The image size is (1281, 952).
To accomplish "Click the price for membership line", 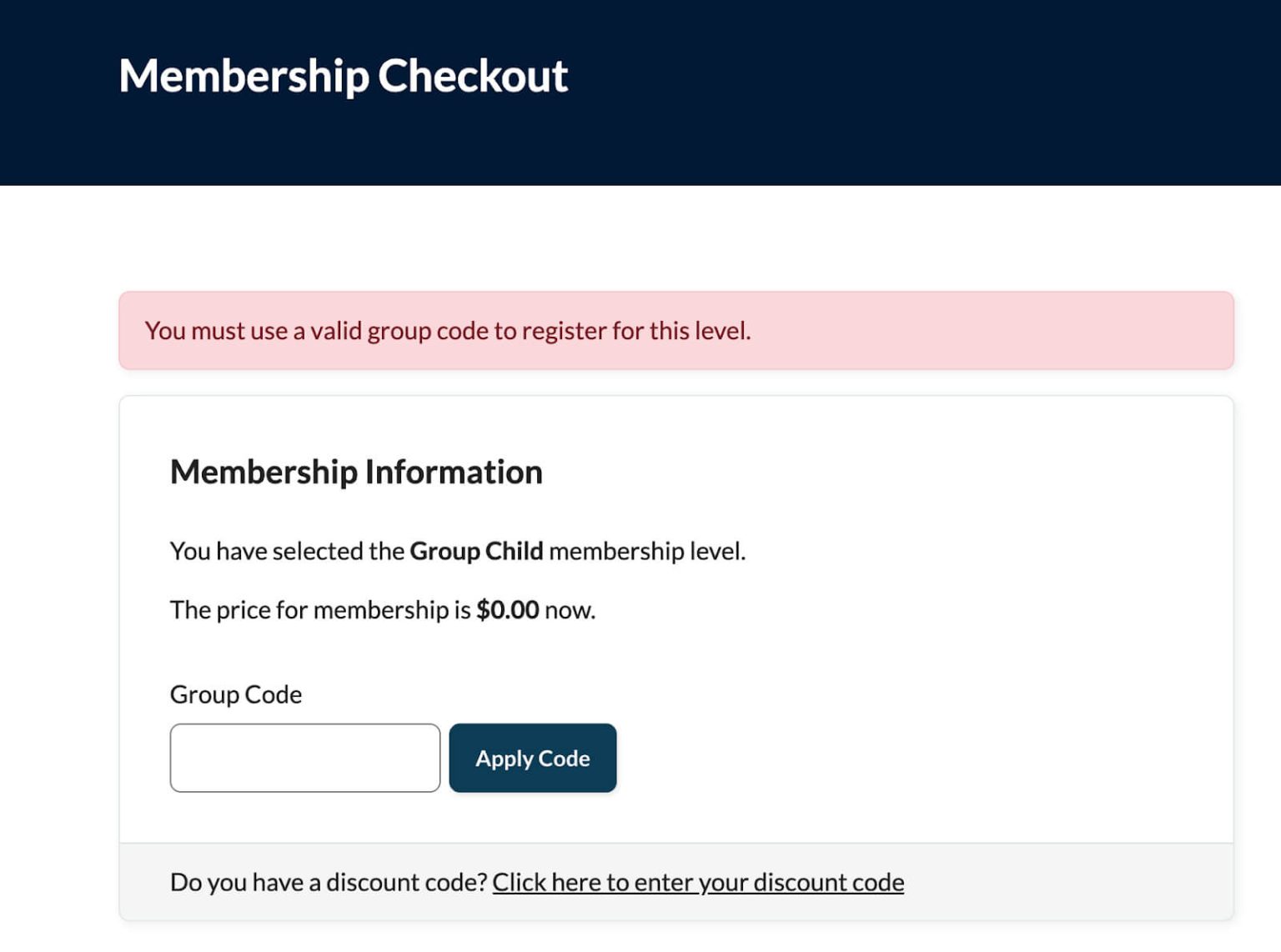I will (x=382, y=609).
